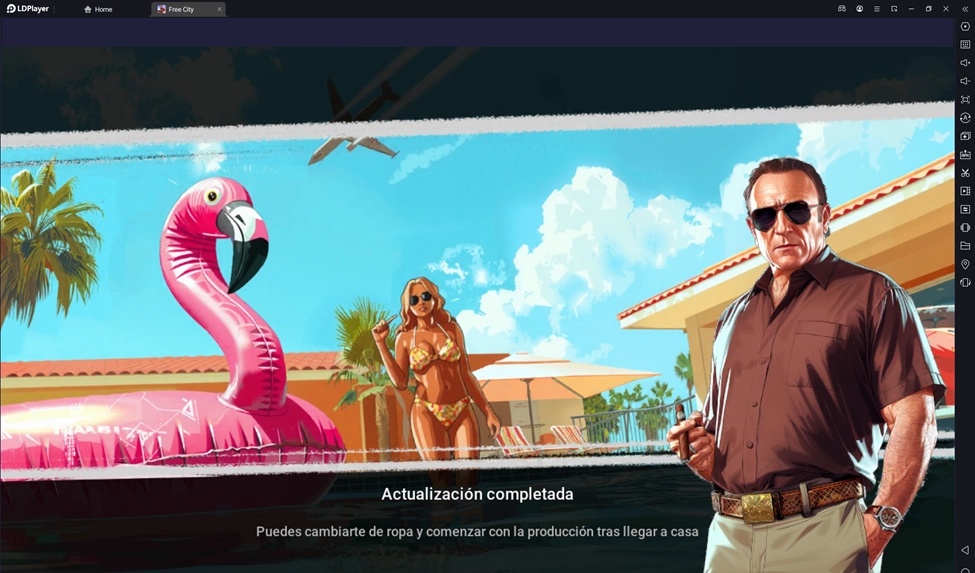Select the Free City tab
Screen dimensions: 975x573
[181, 9]
